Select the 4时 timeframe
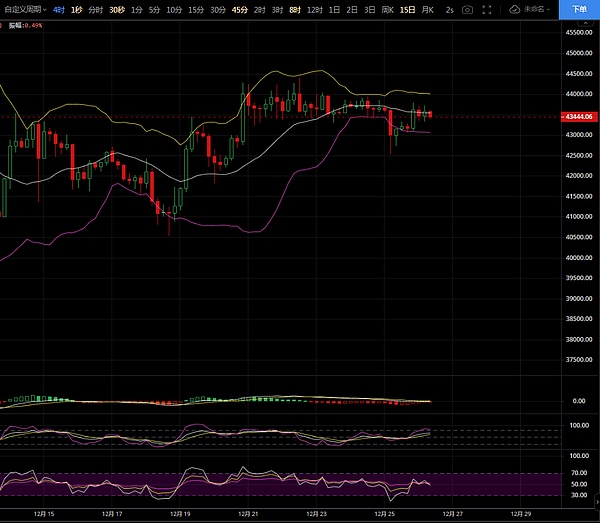This screenshot has height=523, width=600. (x=59, y=9)
